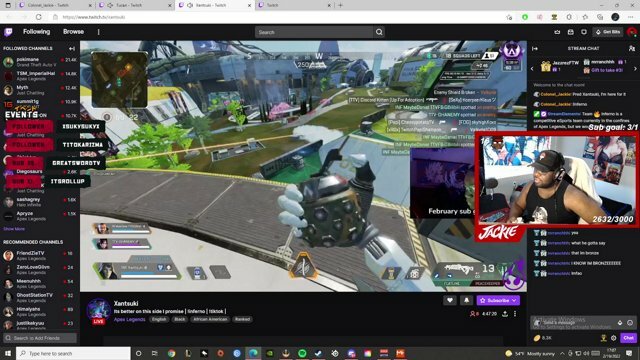
Task: Click the Chat send button
Action: tap(629, 338)
